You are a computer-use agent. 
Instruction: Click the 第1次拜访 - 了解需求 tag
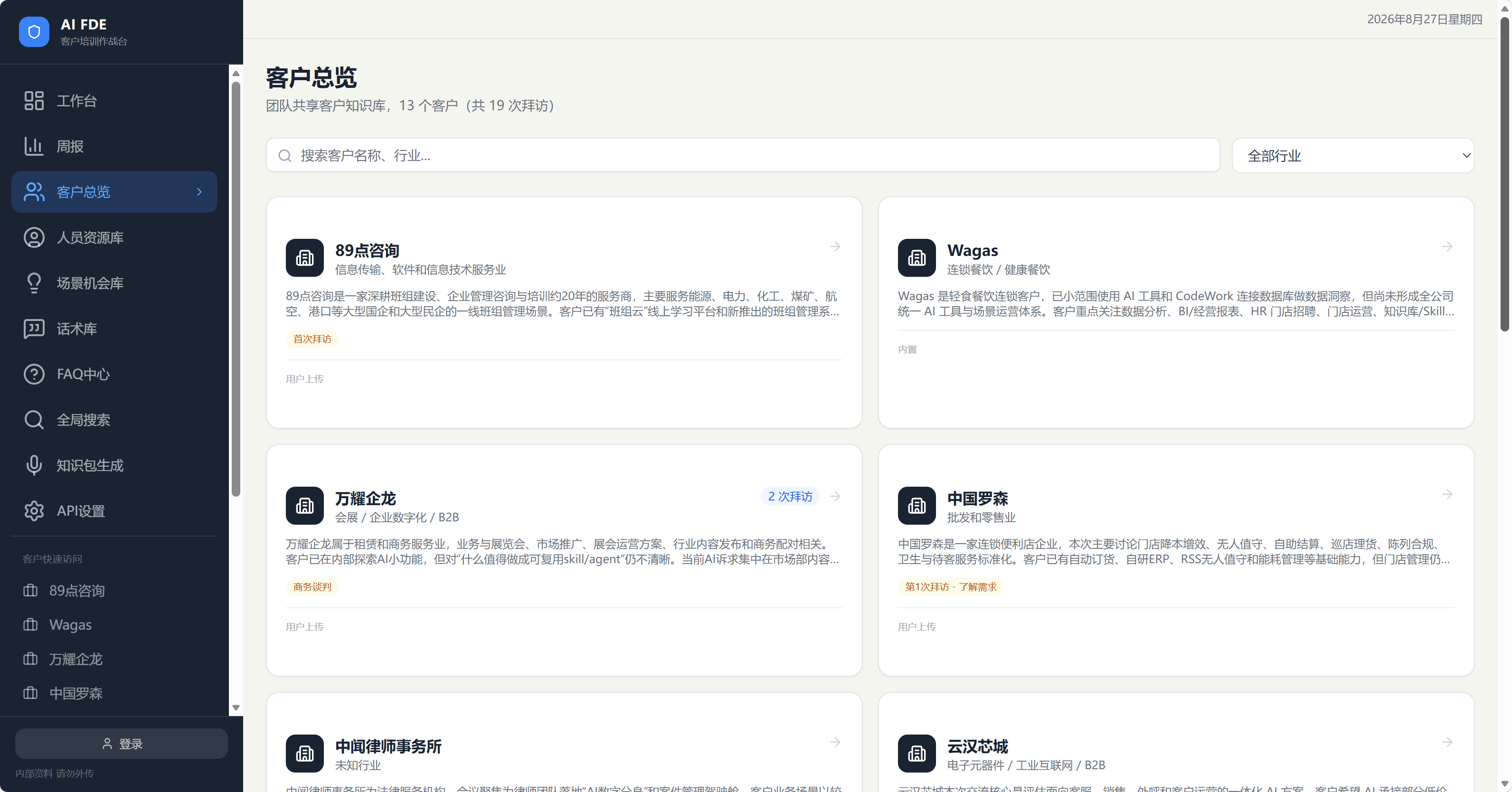[x=950, y=586]
